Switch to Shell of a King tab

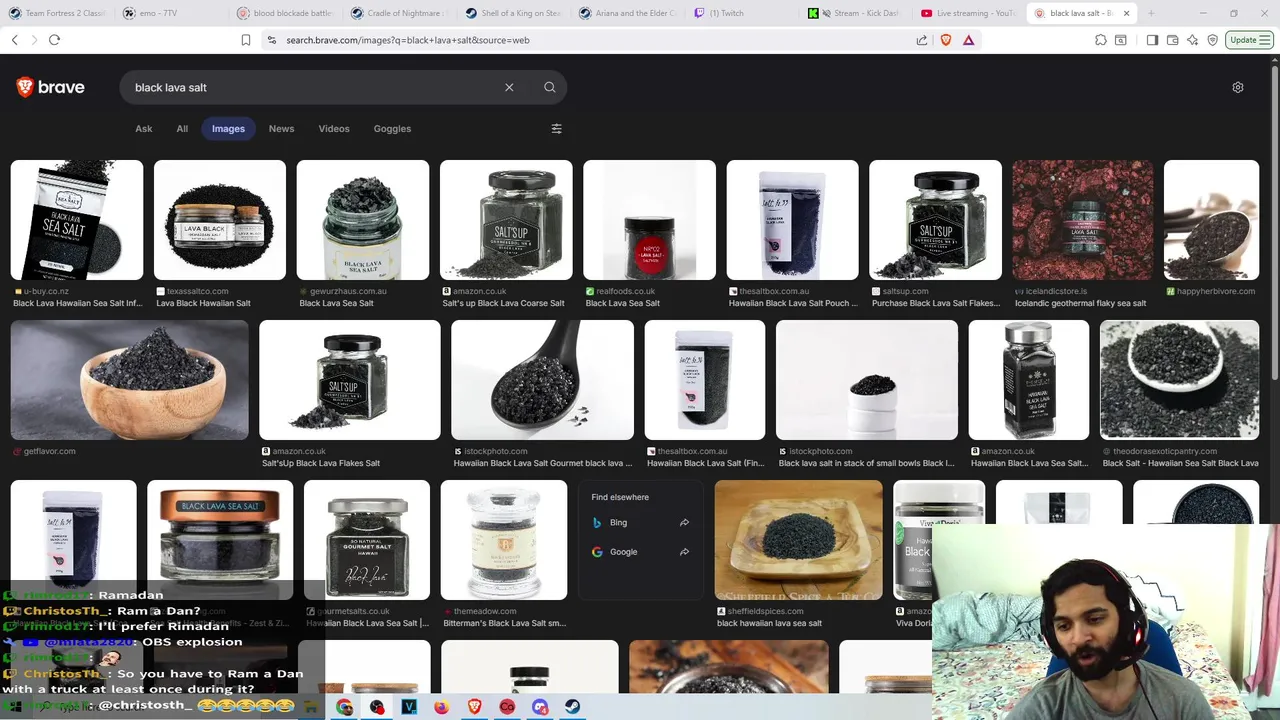[x=512, y=13]
